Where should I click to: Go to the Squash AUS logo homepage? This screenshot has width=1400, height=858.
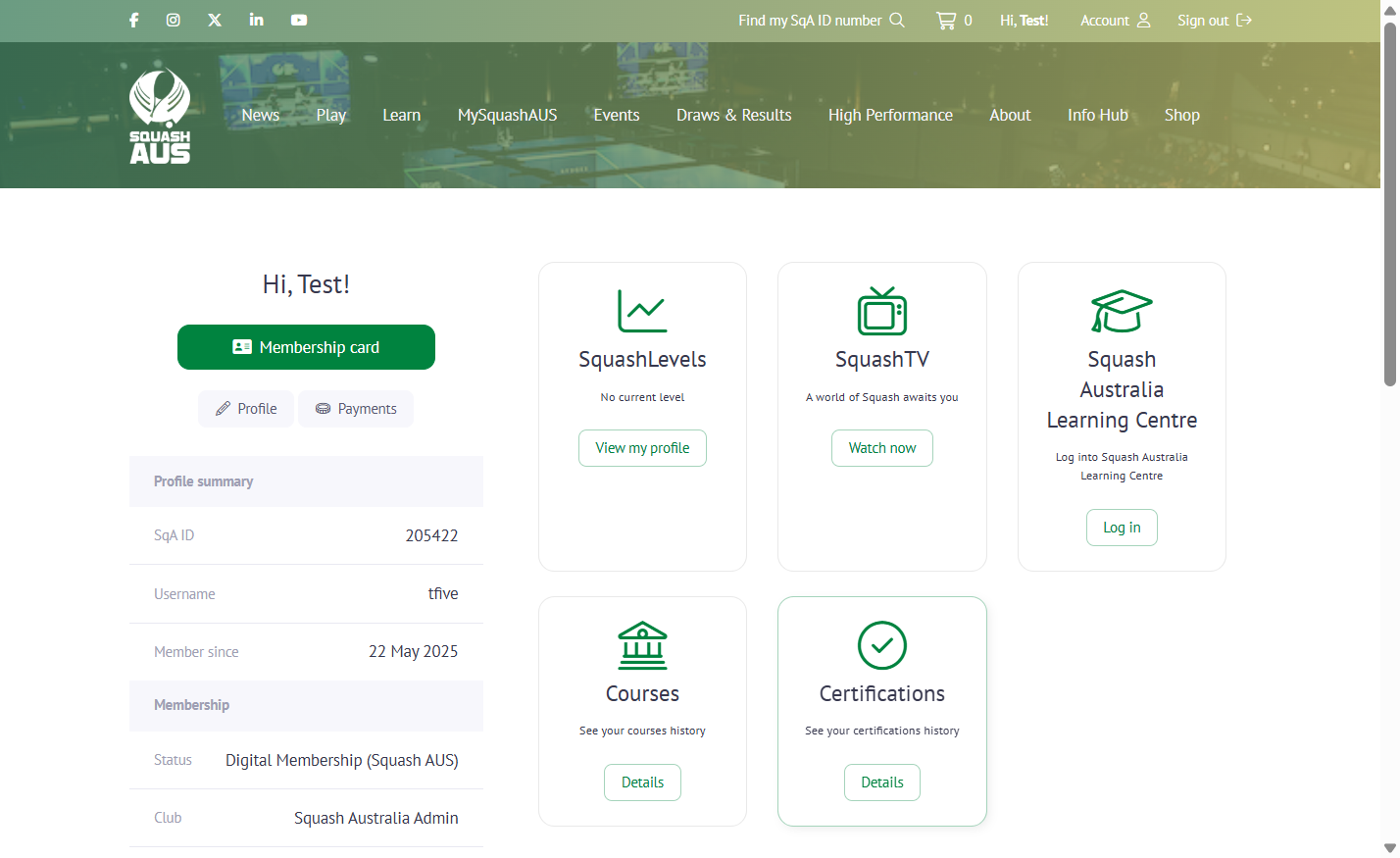coord(160,115)
